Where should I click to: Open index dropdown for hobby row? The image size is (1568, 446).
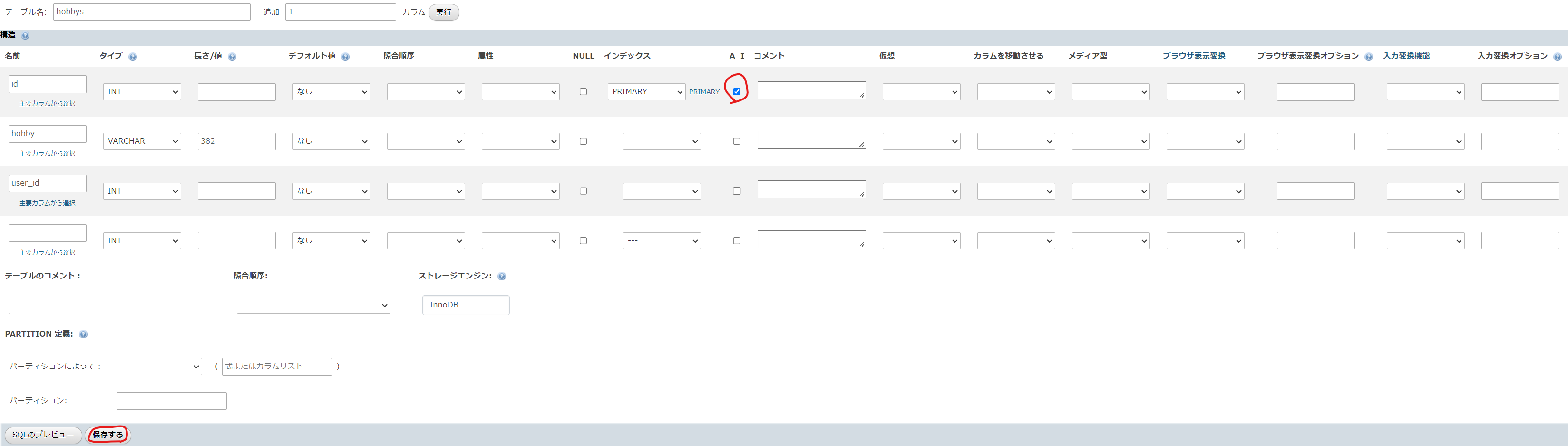[662, 141]
